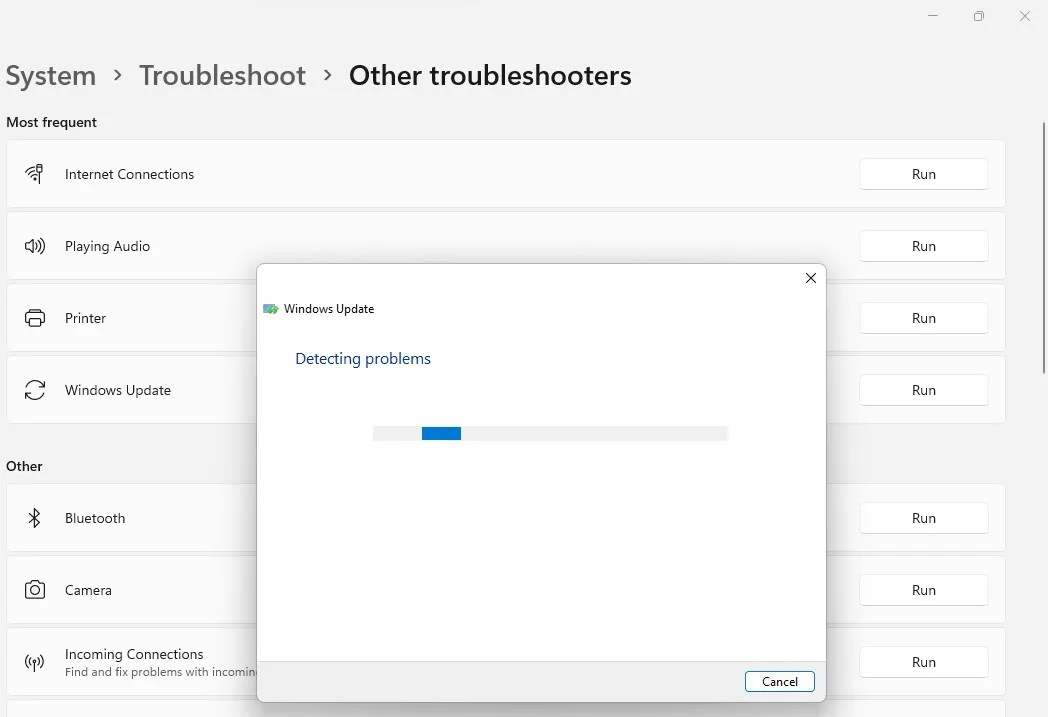Click the Printer icon
This screenshot has height=717, width=1048.
click(x=35, y=318)
